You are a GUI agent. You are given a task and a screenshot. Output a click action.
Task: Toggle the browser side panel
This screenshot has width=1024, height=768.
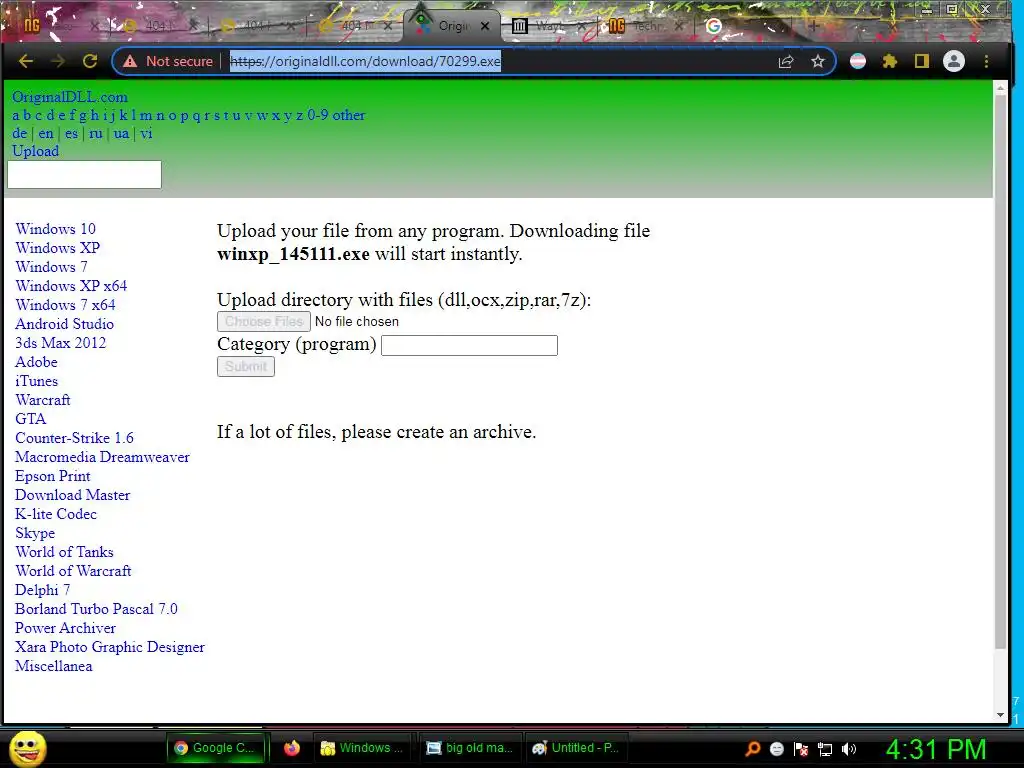(x=921, y=61)
